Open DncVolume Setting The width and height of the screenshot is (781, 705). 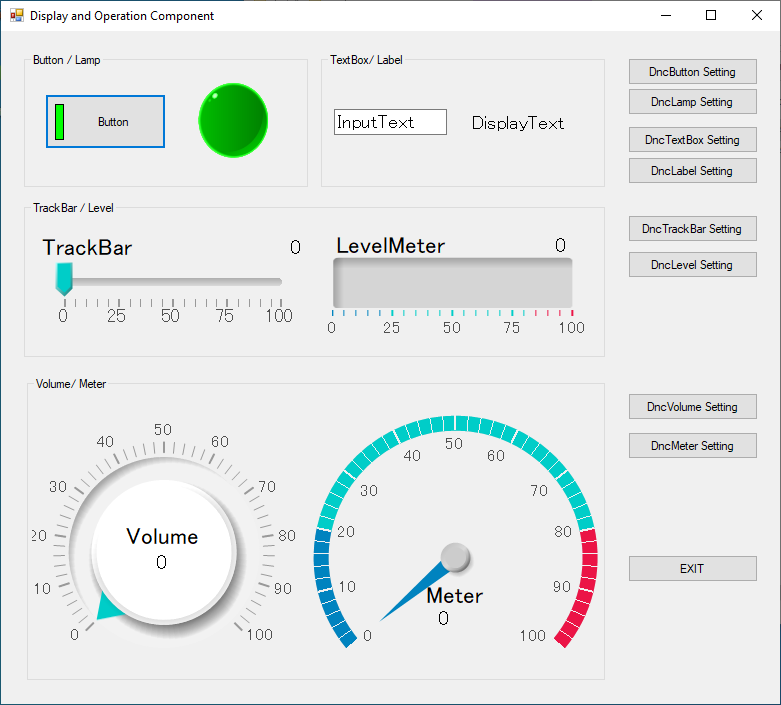692,407
